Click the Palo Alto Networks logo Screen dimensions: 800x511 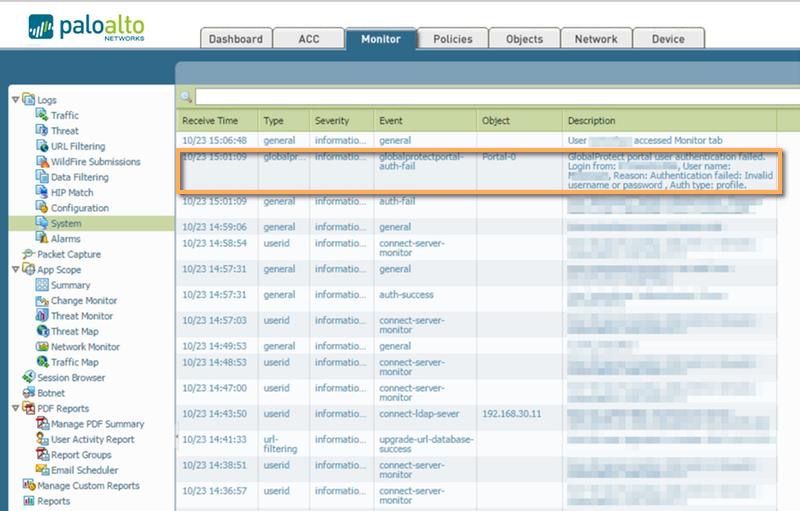[86, 27]
